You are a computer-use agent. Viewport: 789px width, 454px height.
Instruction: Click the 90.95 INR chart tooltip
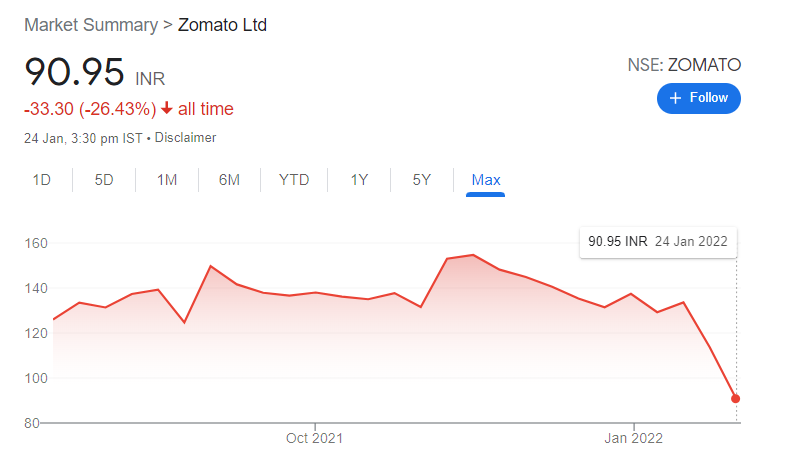(658, 242)
